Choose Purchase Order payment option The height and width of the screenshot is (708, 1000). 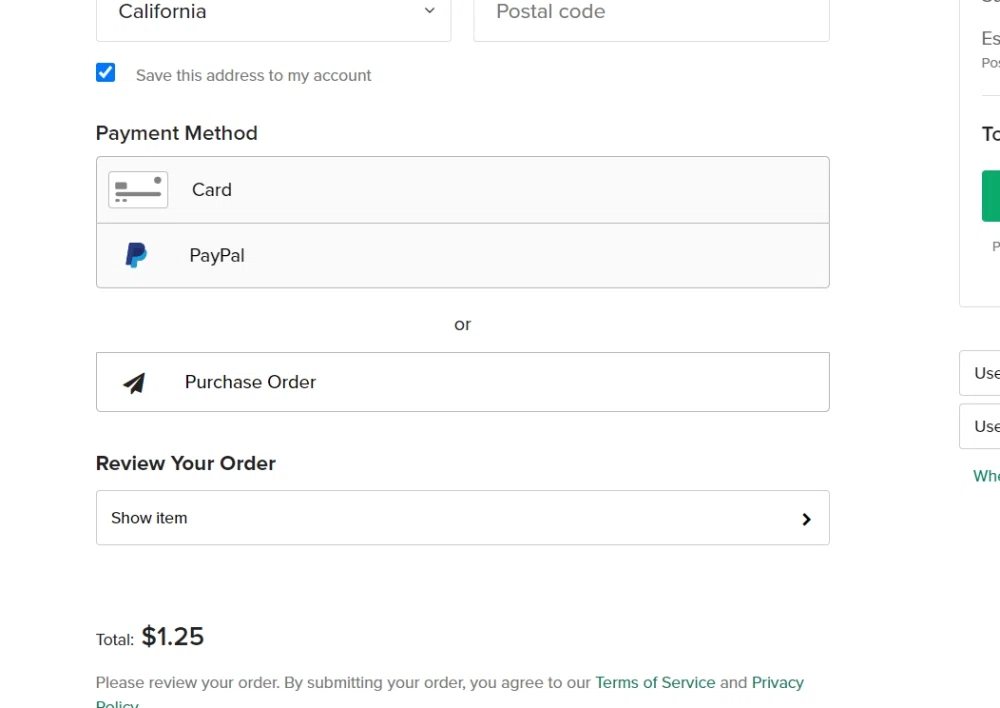point(462,382)
